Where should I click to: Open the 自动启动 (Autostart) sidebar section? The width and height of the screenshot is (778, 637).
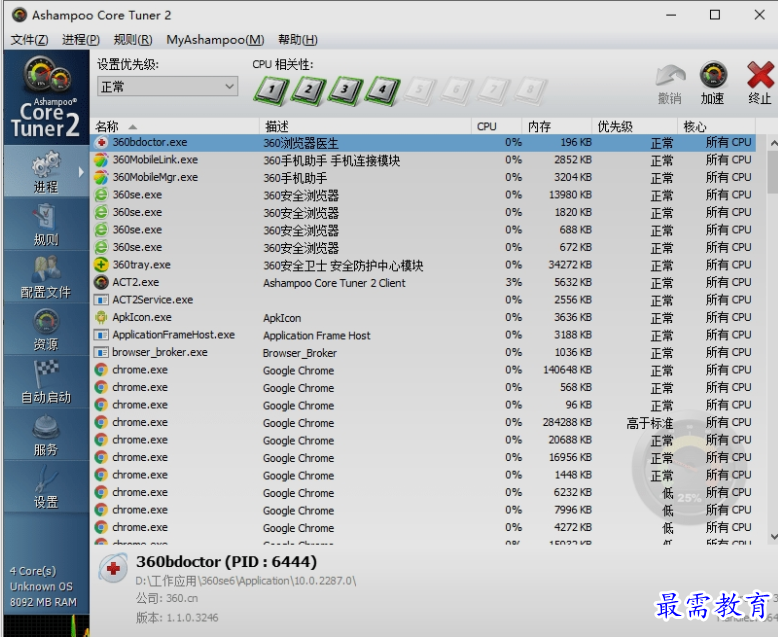point(46,382)
